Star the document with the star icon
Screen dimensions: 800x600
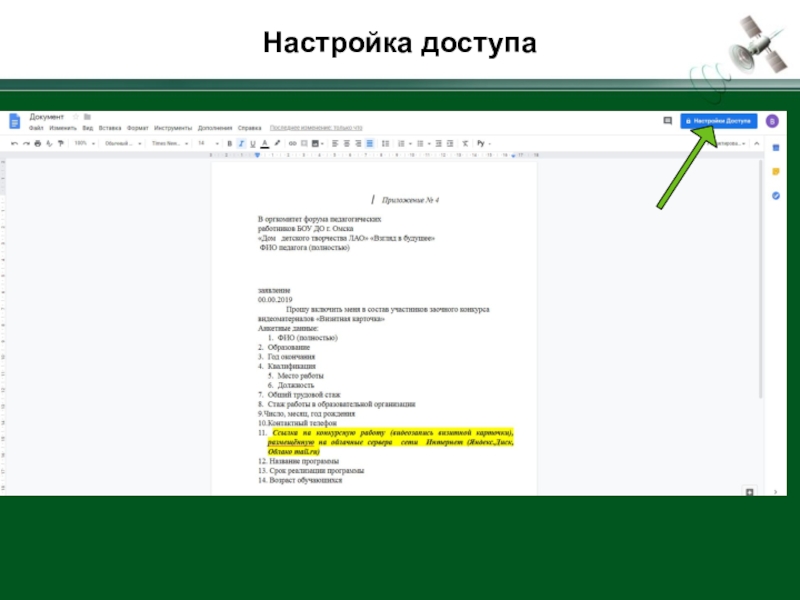pyautogui.click(x=75, y=117)
